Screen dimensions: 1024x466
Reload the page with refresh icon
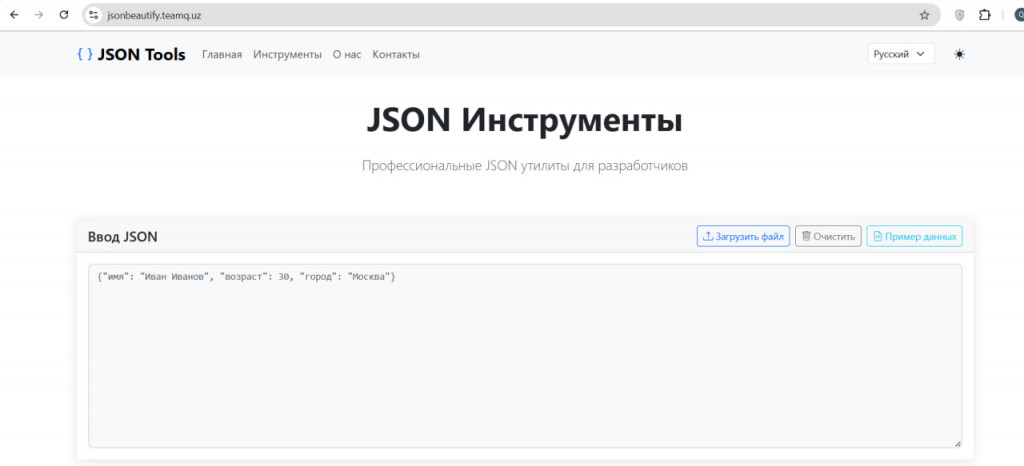tap(64, 15)
